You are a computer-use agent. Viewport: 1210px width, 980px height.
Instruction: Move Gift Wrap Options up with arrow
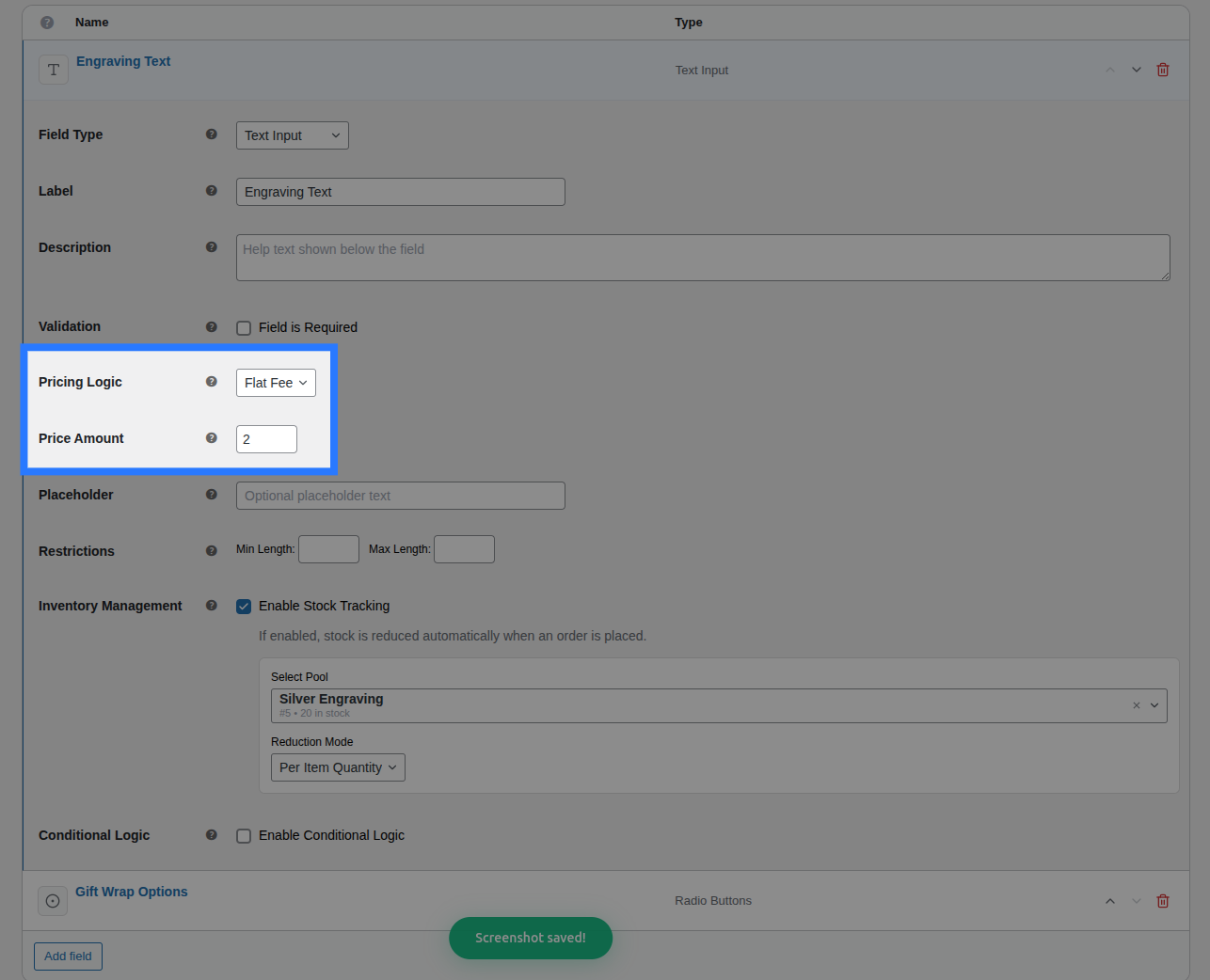1110,901
